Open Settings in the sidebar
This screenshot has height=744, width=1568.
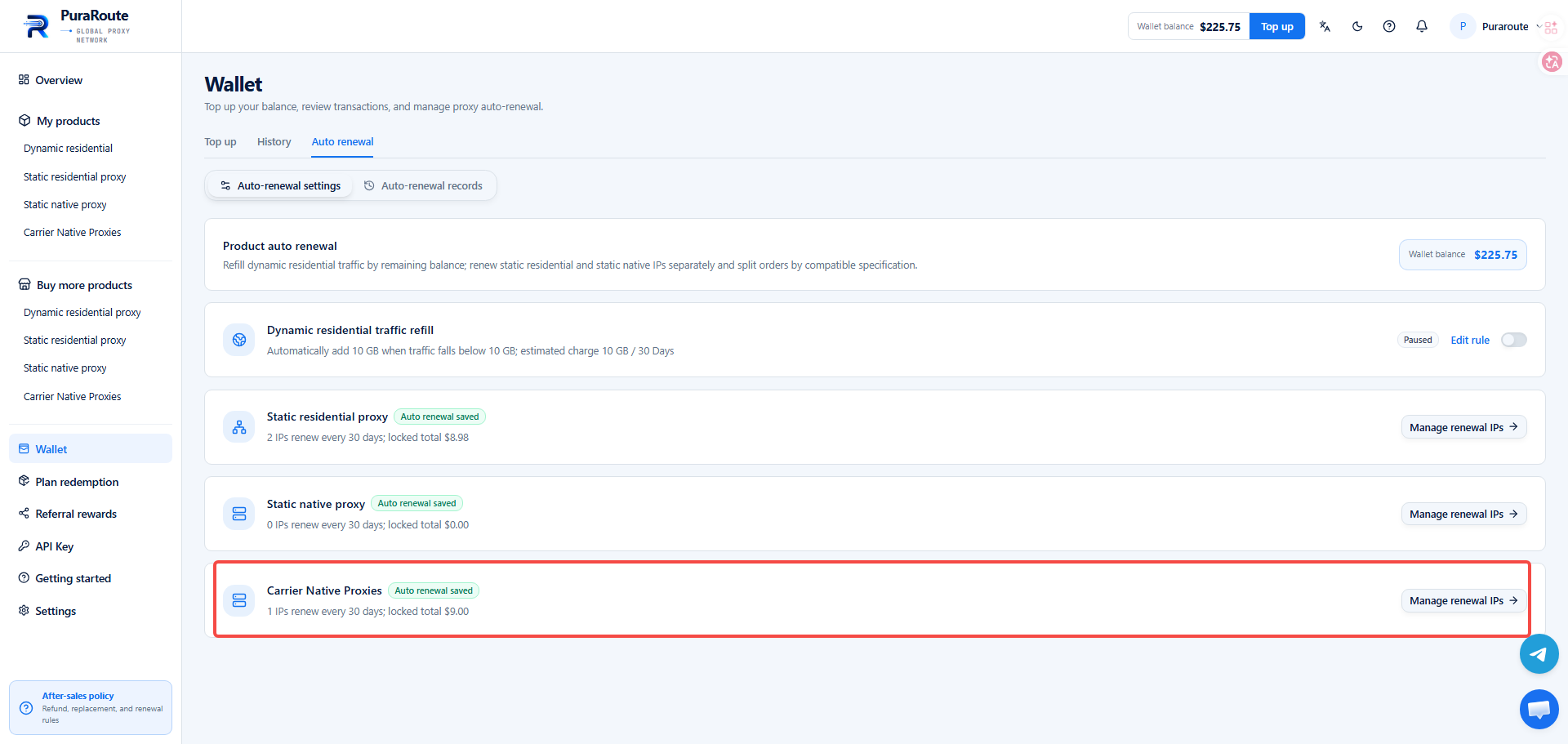[x=91, y=611]
